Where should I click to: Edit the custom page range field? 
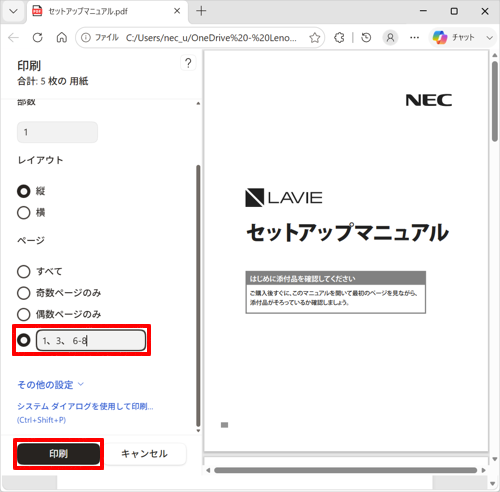91,340
